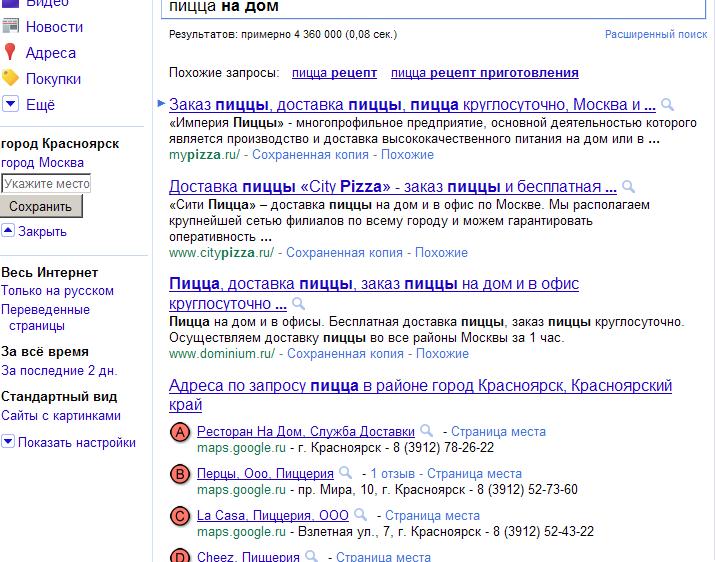Click map marker A icon
The width and height of the screenshot is (716, 562).
180,432
